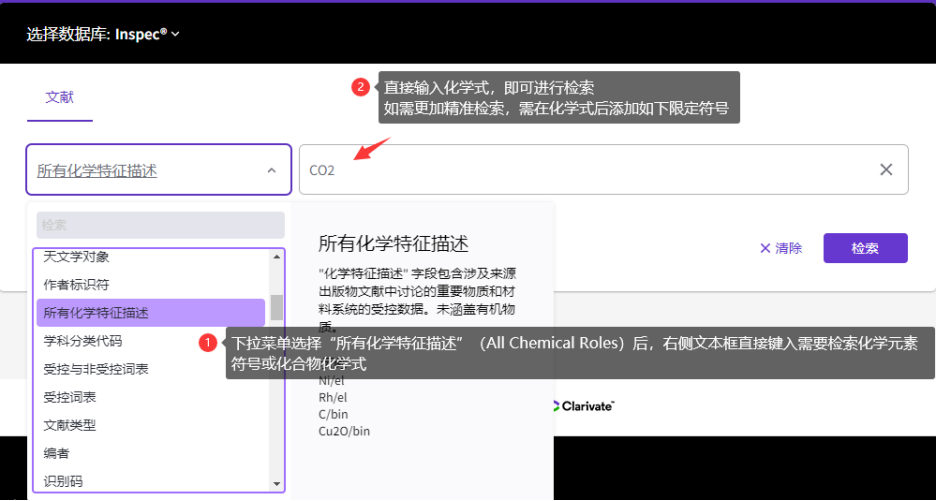Screen dimensions: 936x501
Task: Expand the 所有化学特征描述 field selector
Action: click(159, 170)
